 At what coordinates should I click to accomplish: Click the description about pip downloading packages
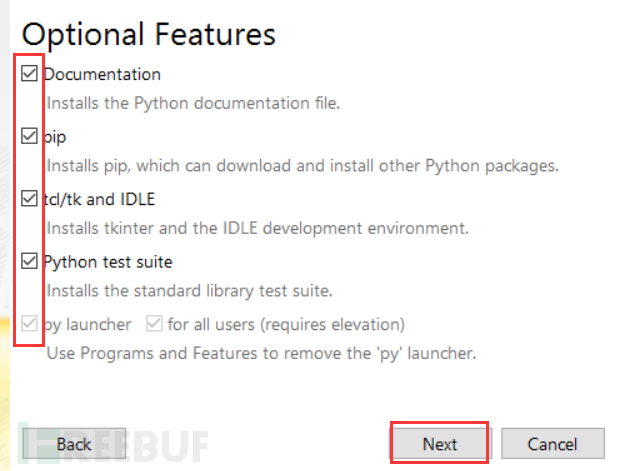(x=303, y=166)
